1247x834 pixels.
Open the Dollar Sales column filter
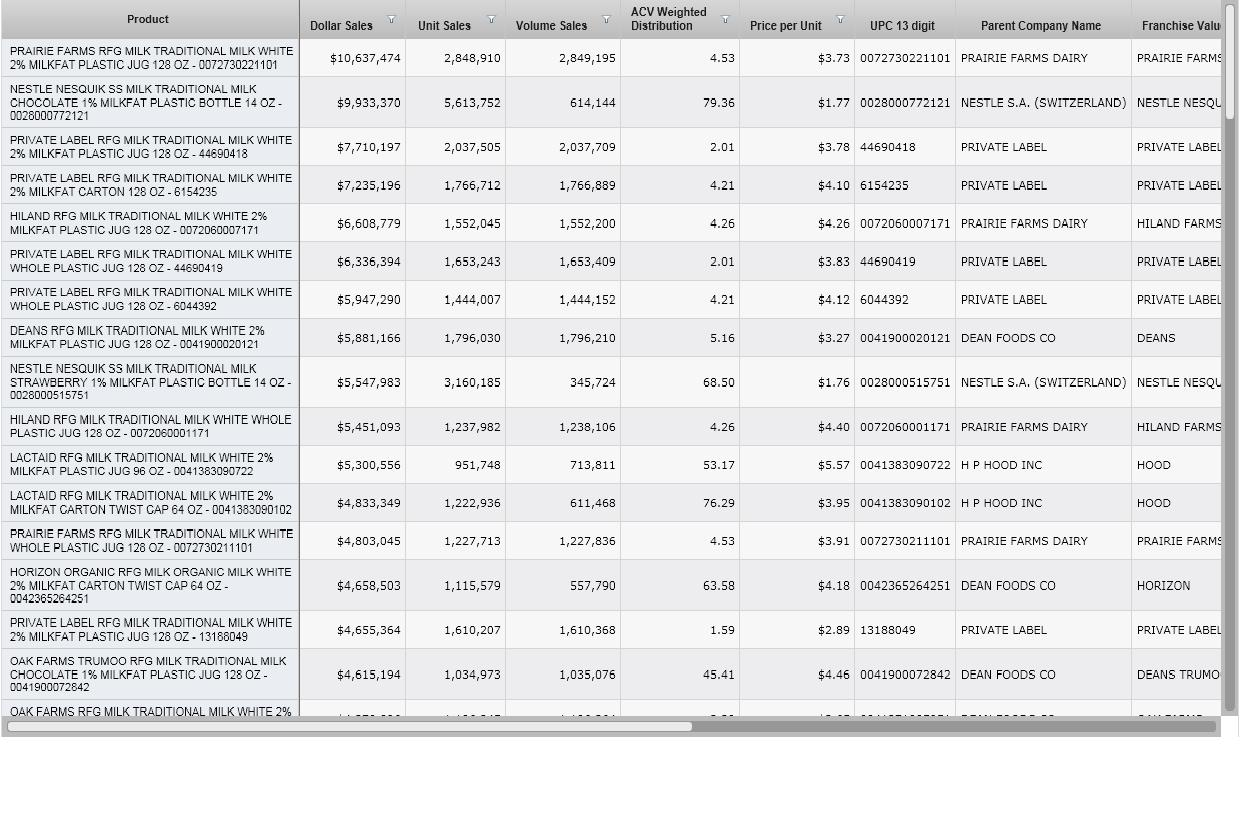click(x=391, y=20)
